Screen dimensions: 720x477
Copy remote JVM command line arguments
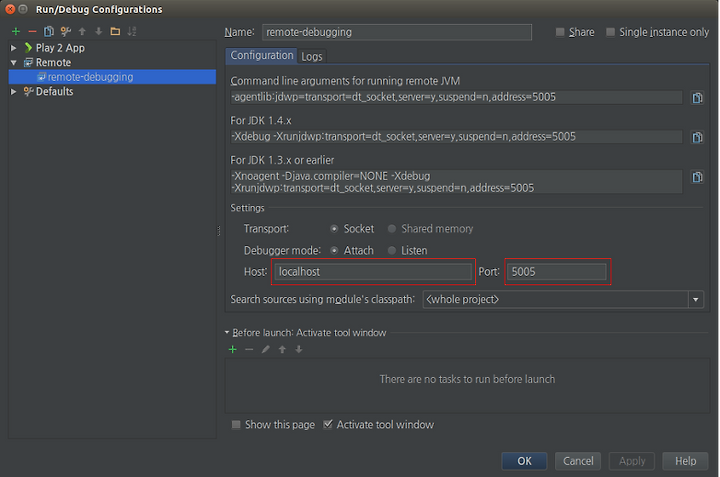[697, 97]
